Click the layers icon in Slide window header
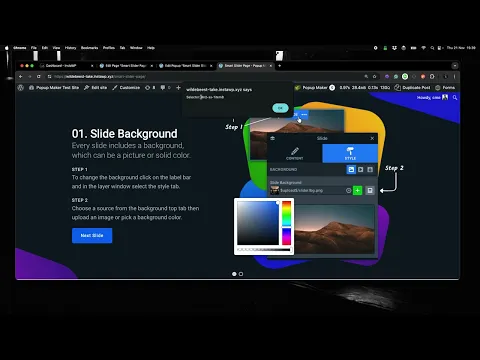Image resolution: width=480 pixels, height=360 pixels. (x=272, y=138)
